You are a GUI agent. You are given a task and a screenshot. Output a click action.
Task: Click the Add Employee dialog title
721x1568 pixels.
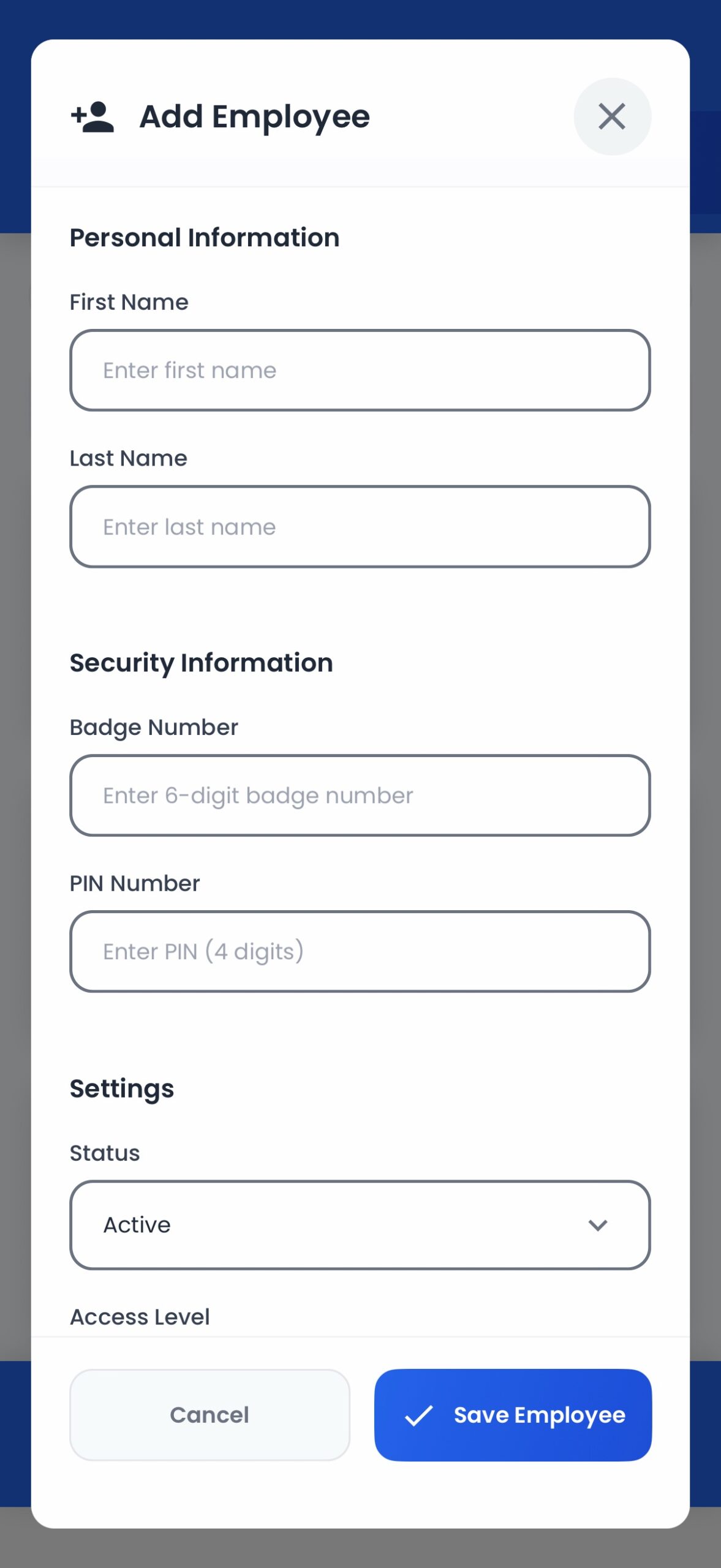click(x=255, y=118)
